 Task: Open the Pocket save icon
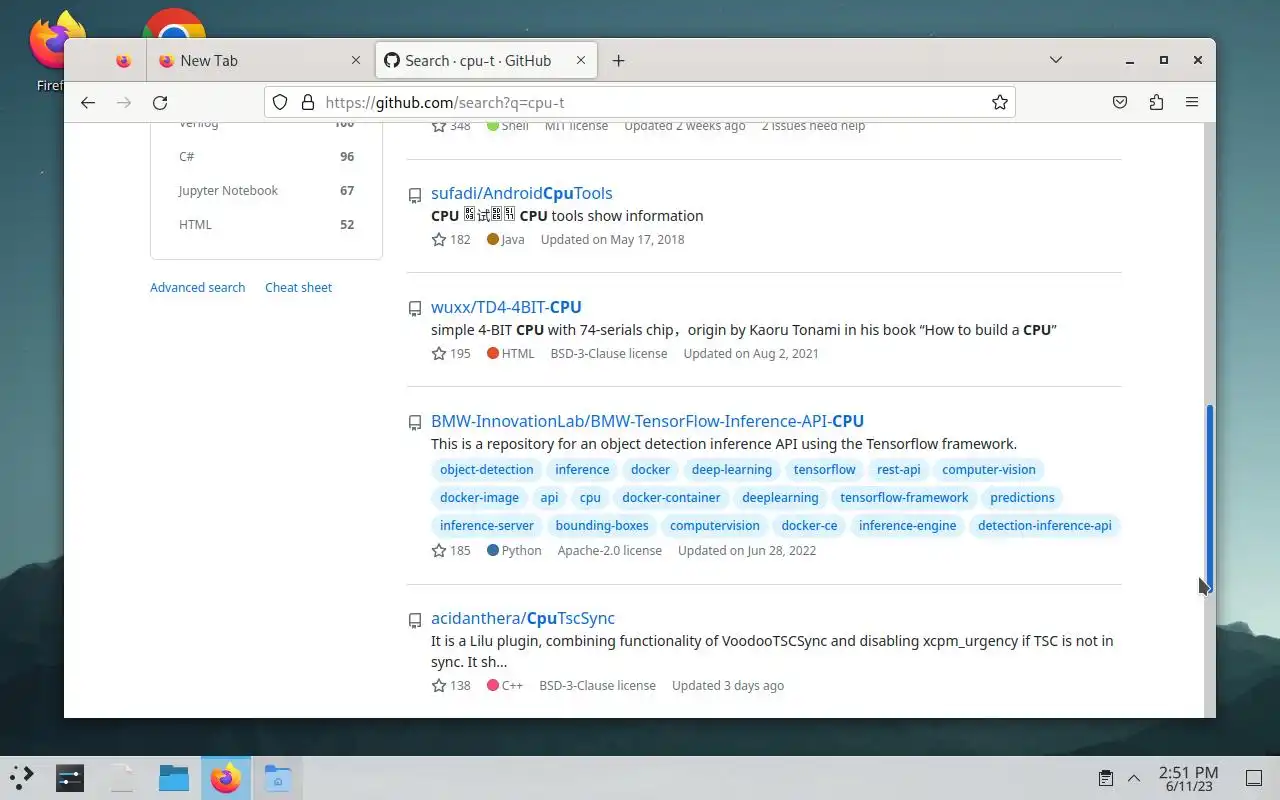(x=1120, y=102)
